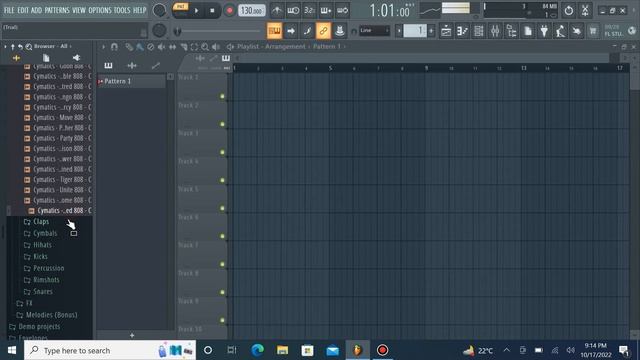Screen dimensions: 640x360
Task: Toggle the overdub/blend recording icon
Action: coord(326,11)
